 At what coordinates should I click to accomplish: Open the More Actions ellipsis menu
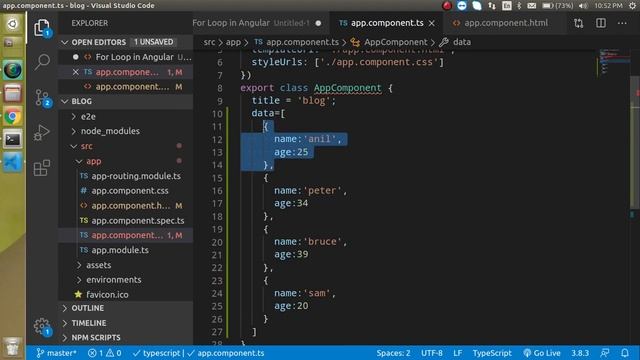click(622, 23)
